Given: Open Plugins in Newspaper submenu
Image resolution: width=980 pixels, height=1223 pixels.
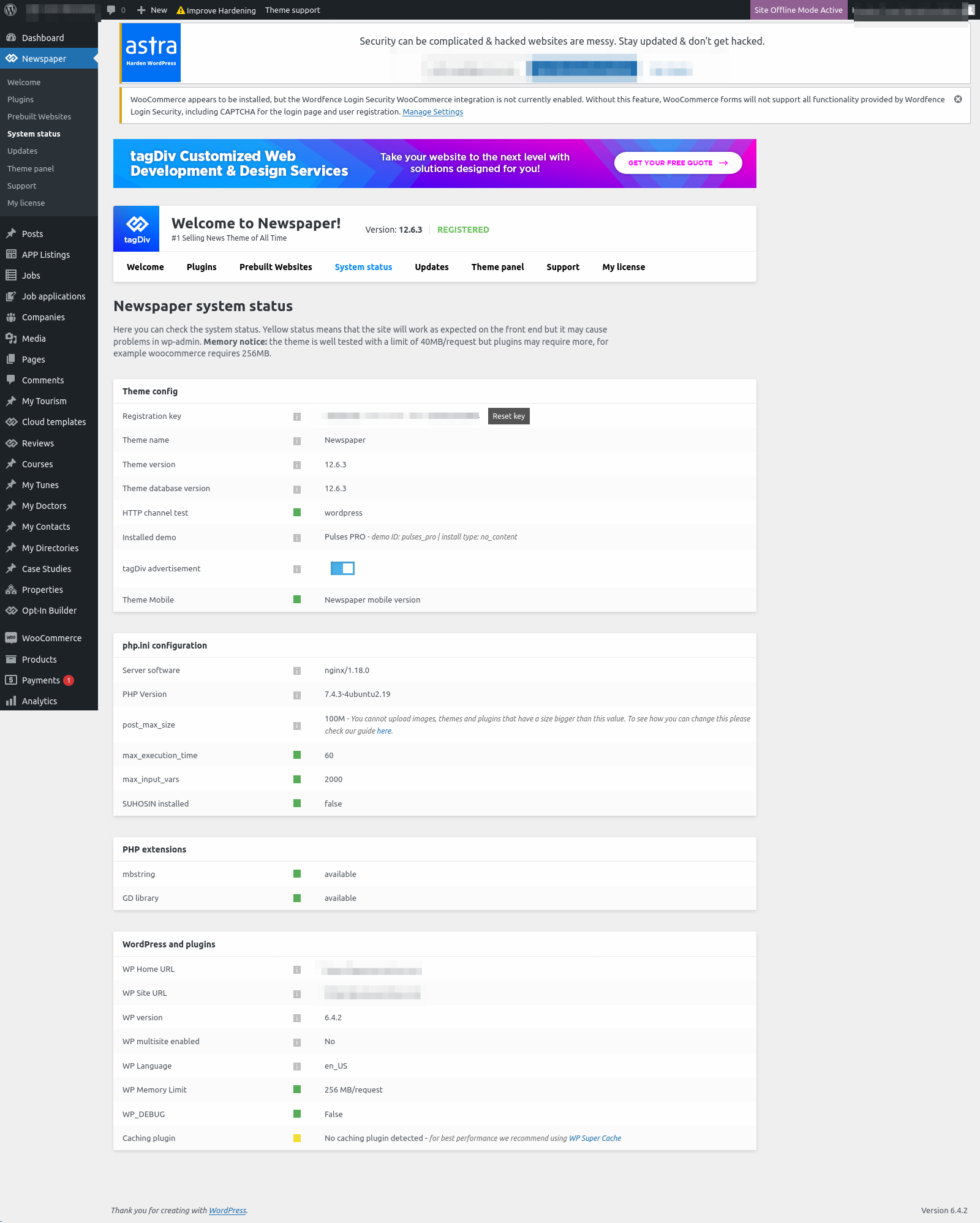Looking at the screenshot, I should [x=20, y=99].
